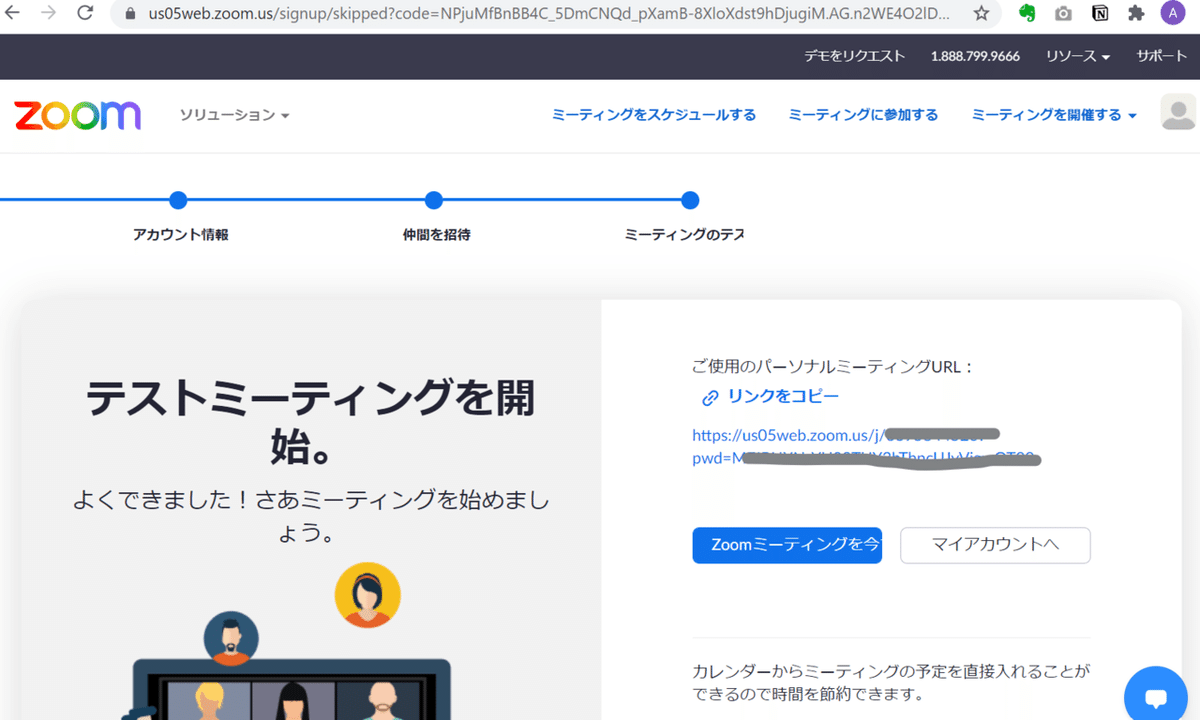Click the browser back arrow
The height and width of the screenshot is (720, 1200).
[13, 14]
